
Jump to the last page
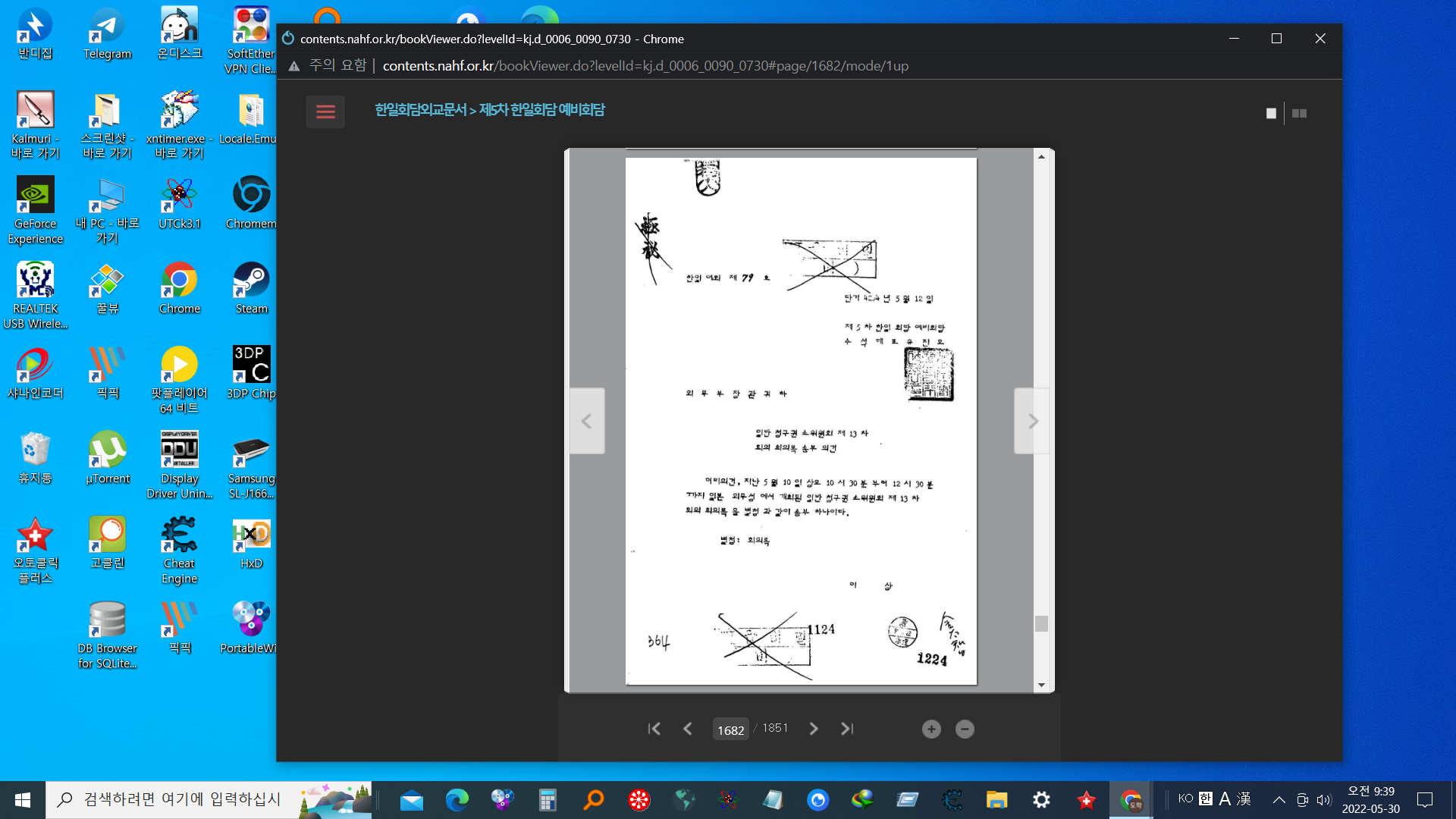click(x=847, y=729)
